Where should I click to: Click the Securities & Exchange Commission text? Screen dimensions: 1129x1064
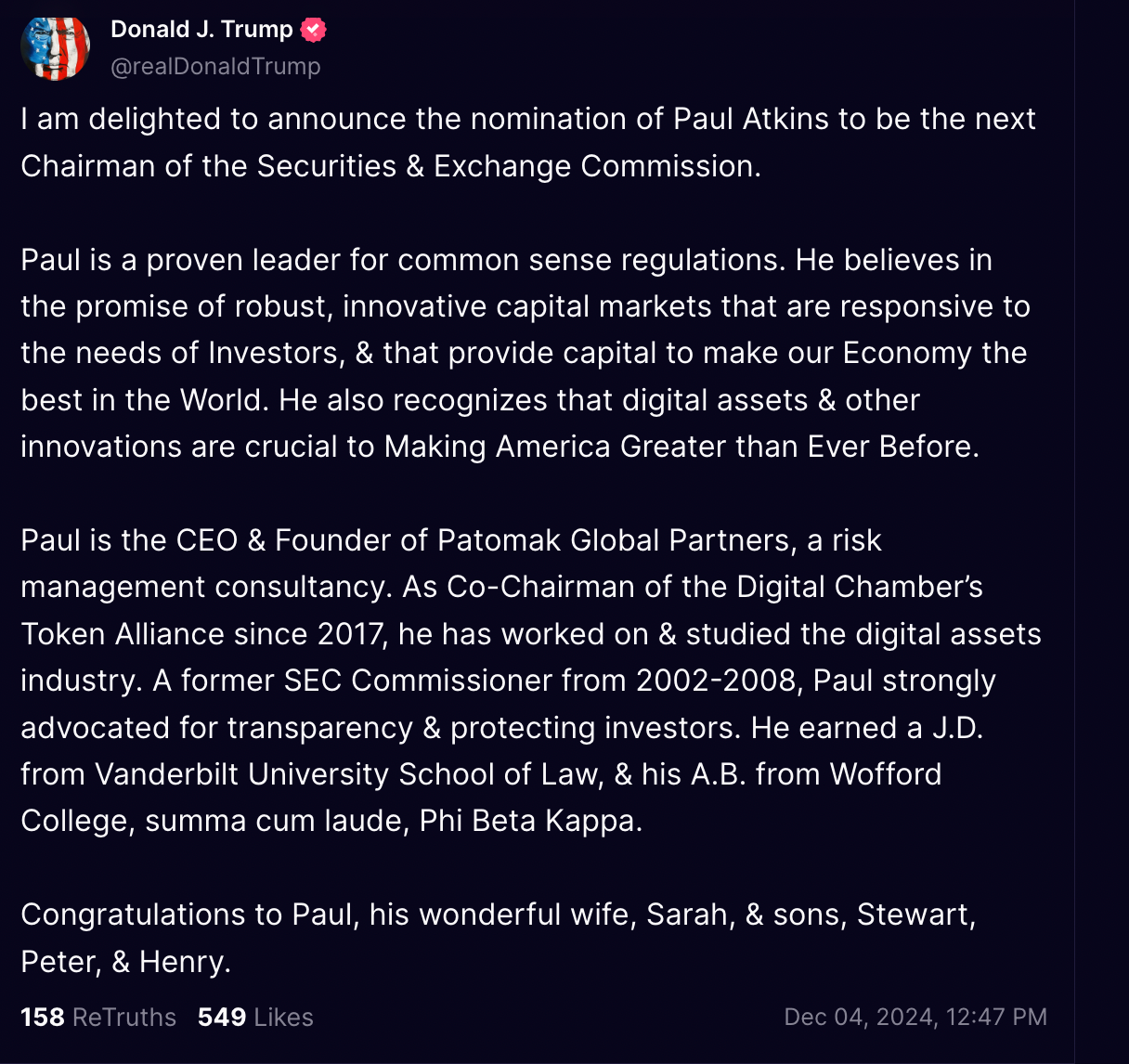click(x=507, y=166)
